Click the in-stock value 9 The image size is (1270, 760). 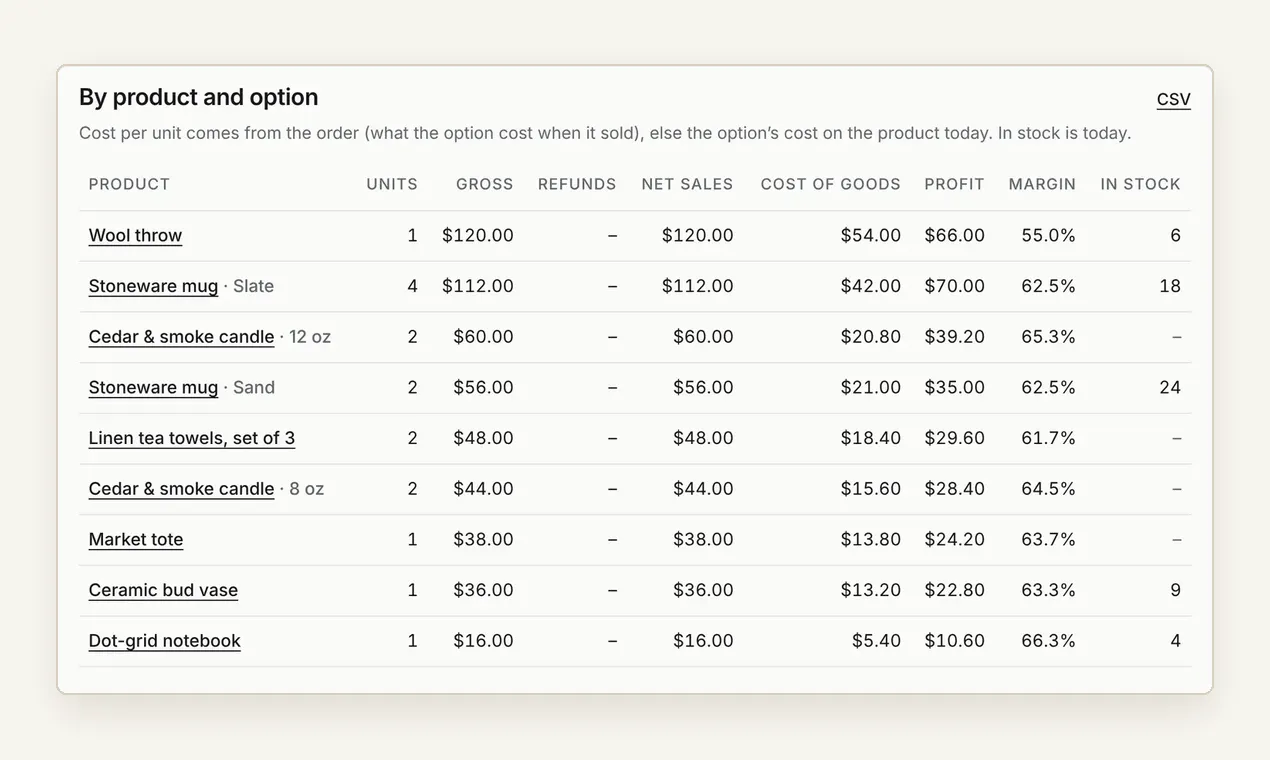(x=1176, y=590)
